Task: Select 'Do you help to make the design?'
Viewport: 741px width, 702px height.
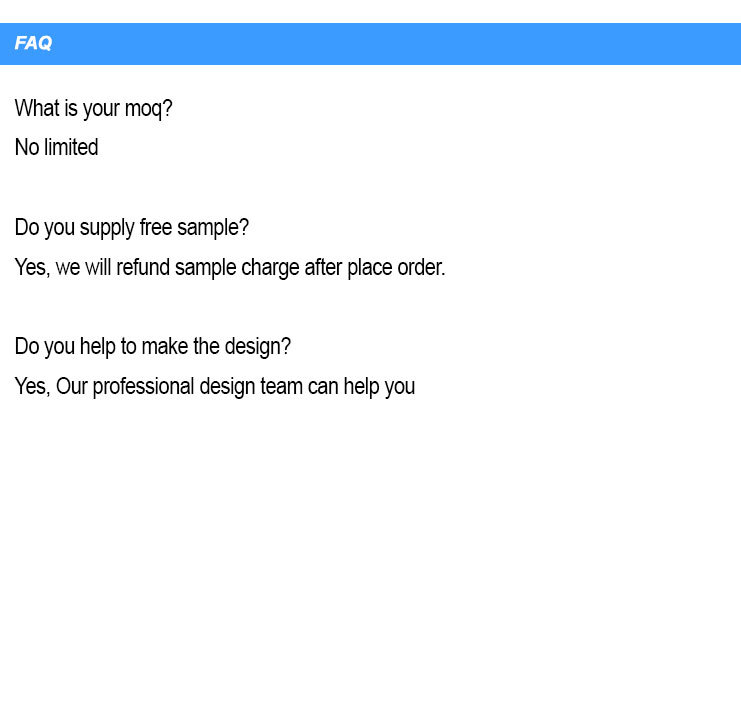Action: tap(153, 347)
